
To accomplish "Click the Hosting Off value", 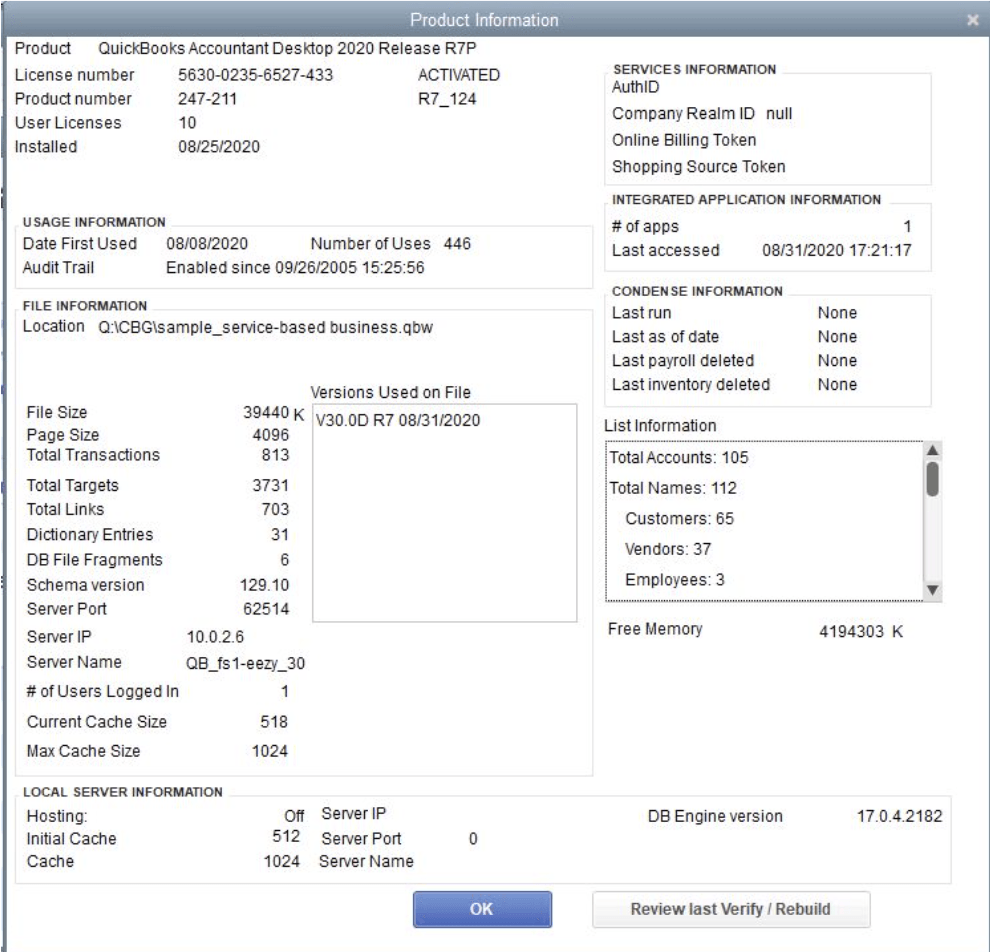I will [x=294, y=816].
